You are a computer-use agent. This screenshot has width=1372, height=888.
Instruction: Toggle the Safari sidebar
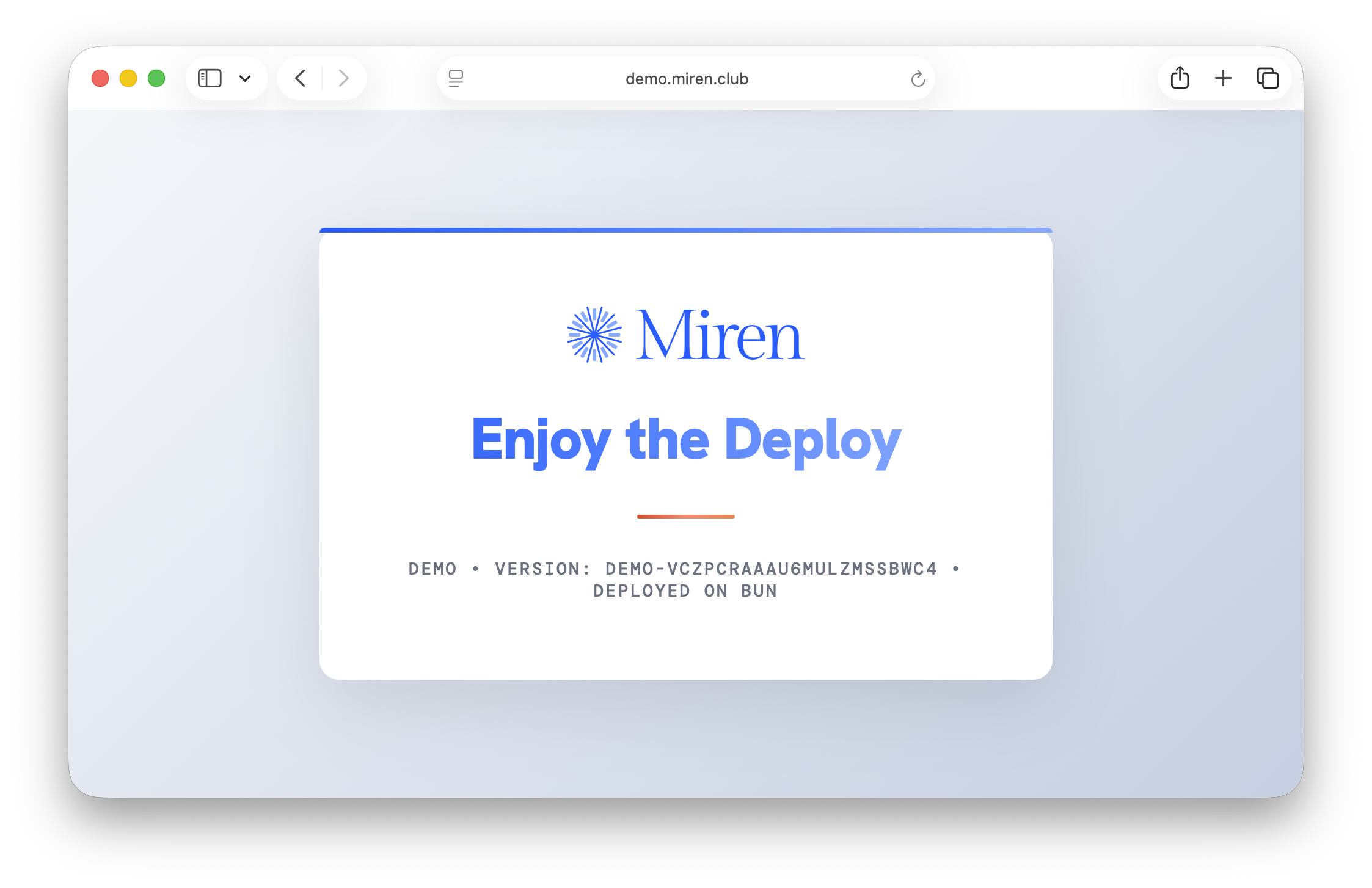coord(210,78)
